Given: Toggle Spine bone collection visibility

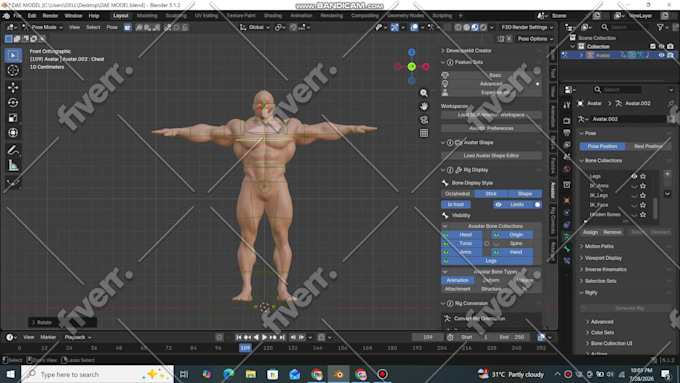Looking at the screenshot, I should [x=512, y=243].
